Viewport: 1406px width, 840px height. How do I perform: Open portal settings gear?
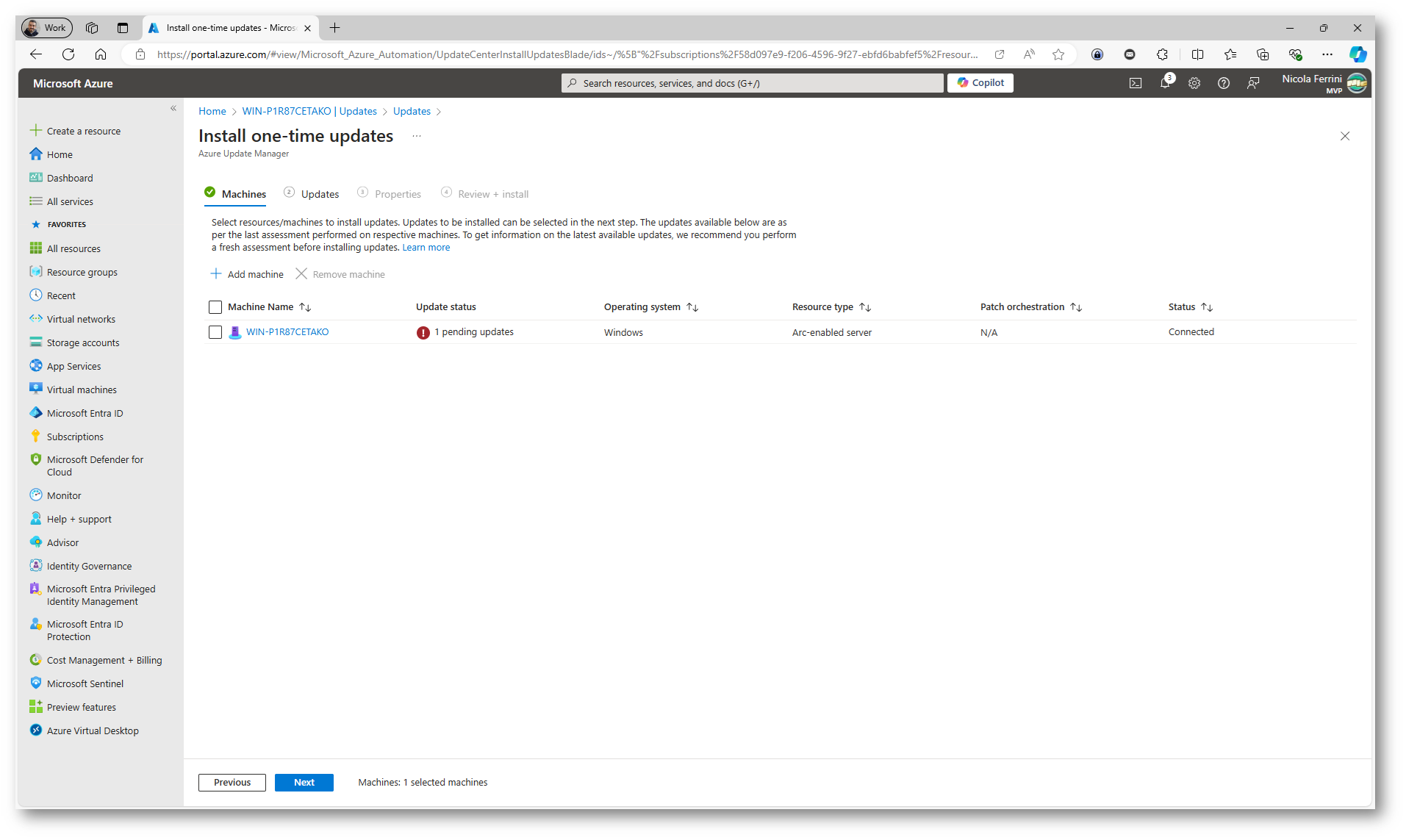point(1194,83)
